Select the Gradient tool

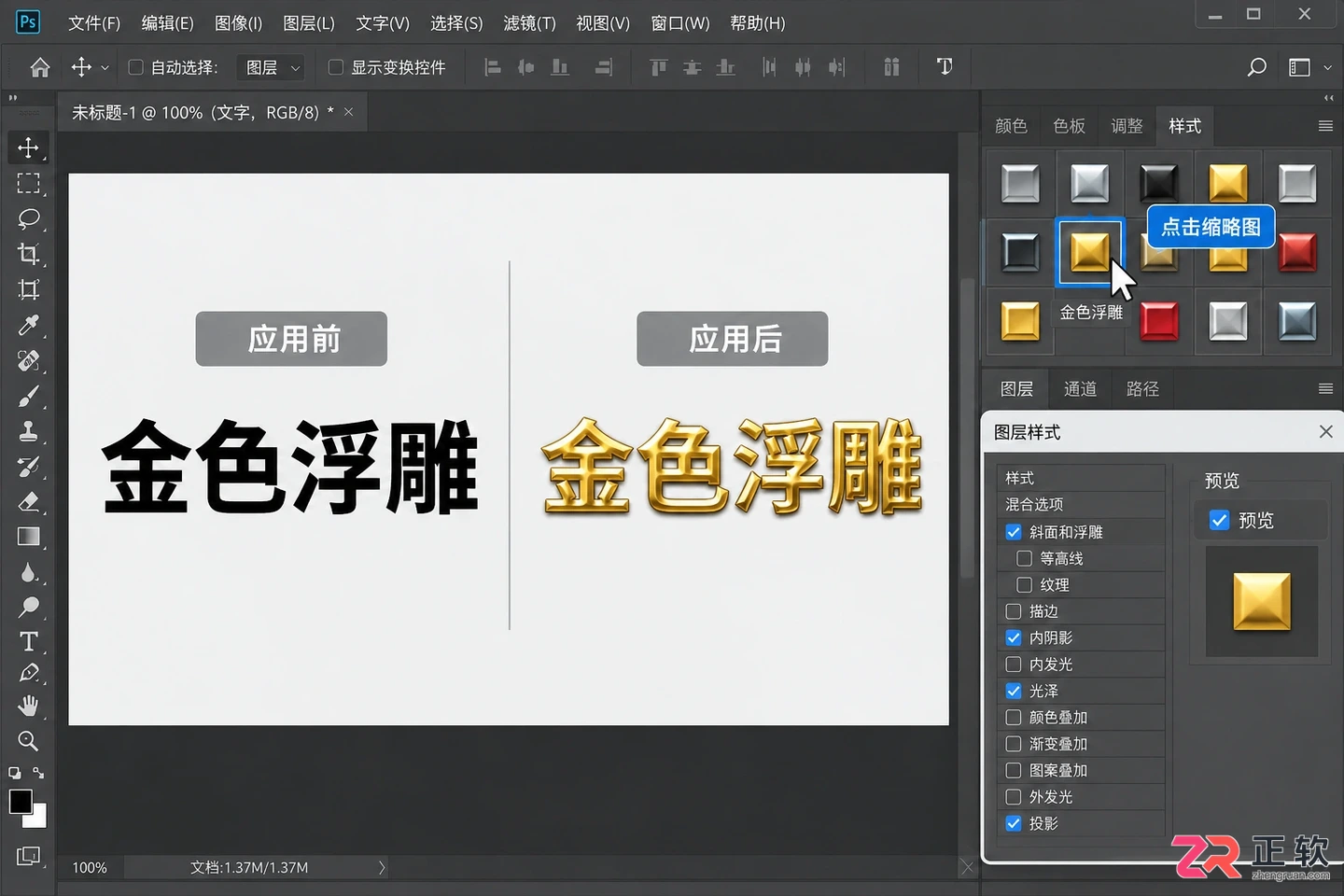point(29,537)
